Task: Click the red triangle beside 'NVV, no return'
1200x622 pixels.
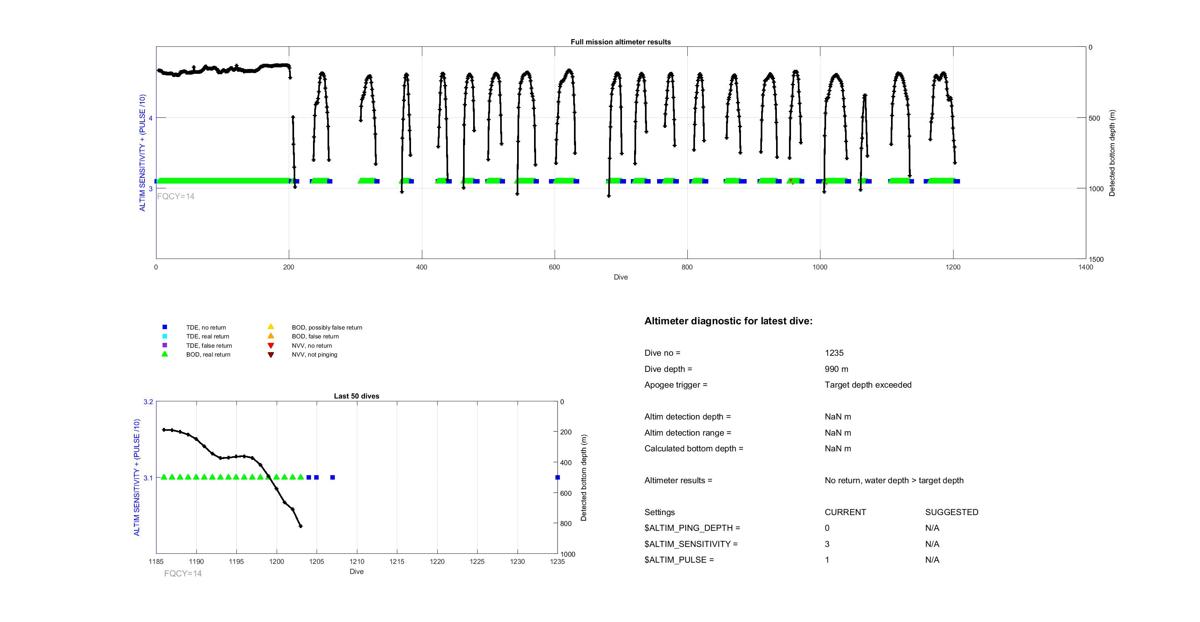Action: [270, 345]
